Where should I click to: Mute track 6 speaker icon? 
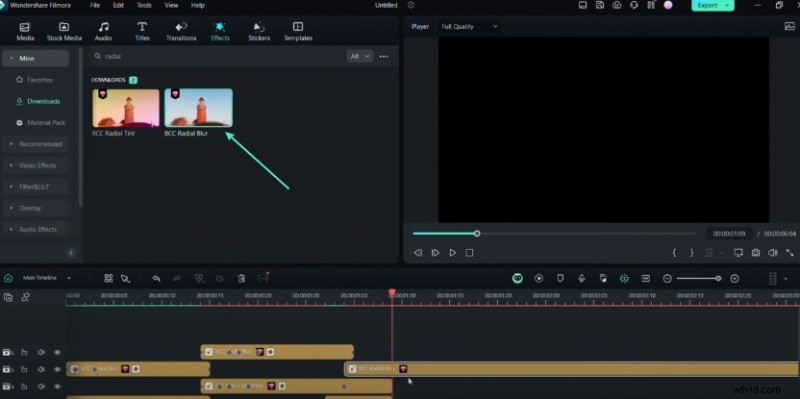pyautogui.click(x=41, y=353)
